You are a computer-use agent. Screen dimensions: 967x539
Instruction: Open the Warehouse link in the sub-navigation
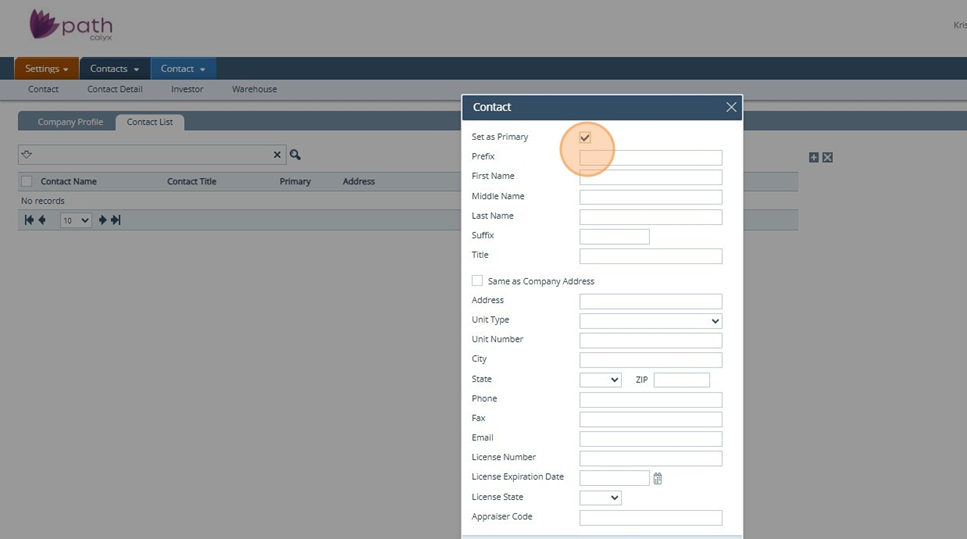tap(254, 89)
